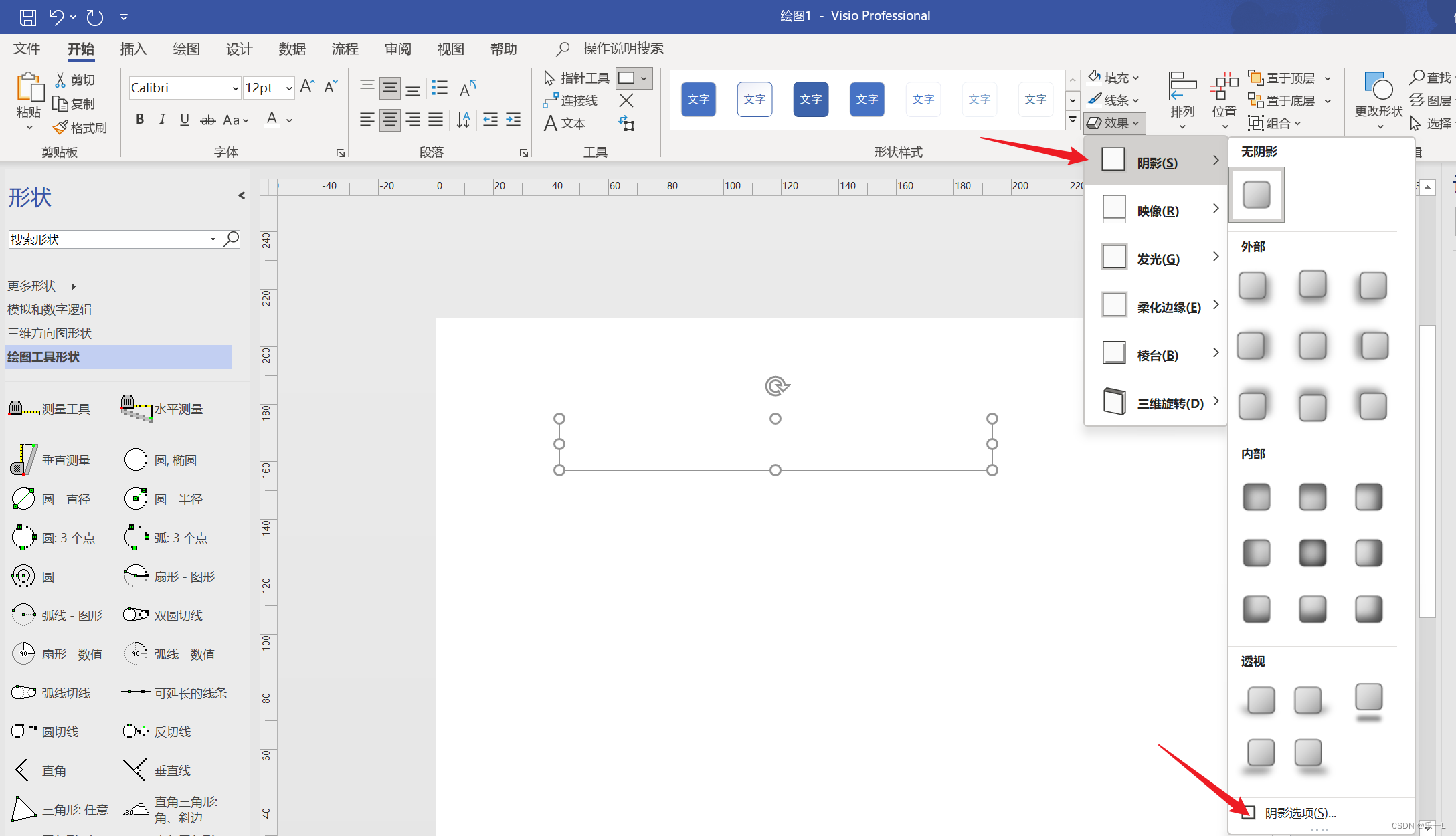Toggle Italic formatting
This screenshot has height=836, width=1456.
click(162, 120)
